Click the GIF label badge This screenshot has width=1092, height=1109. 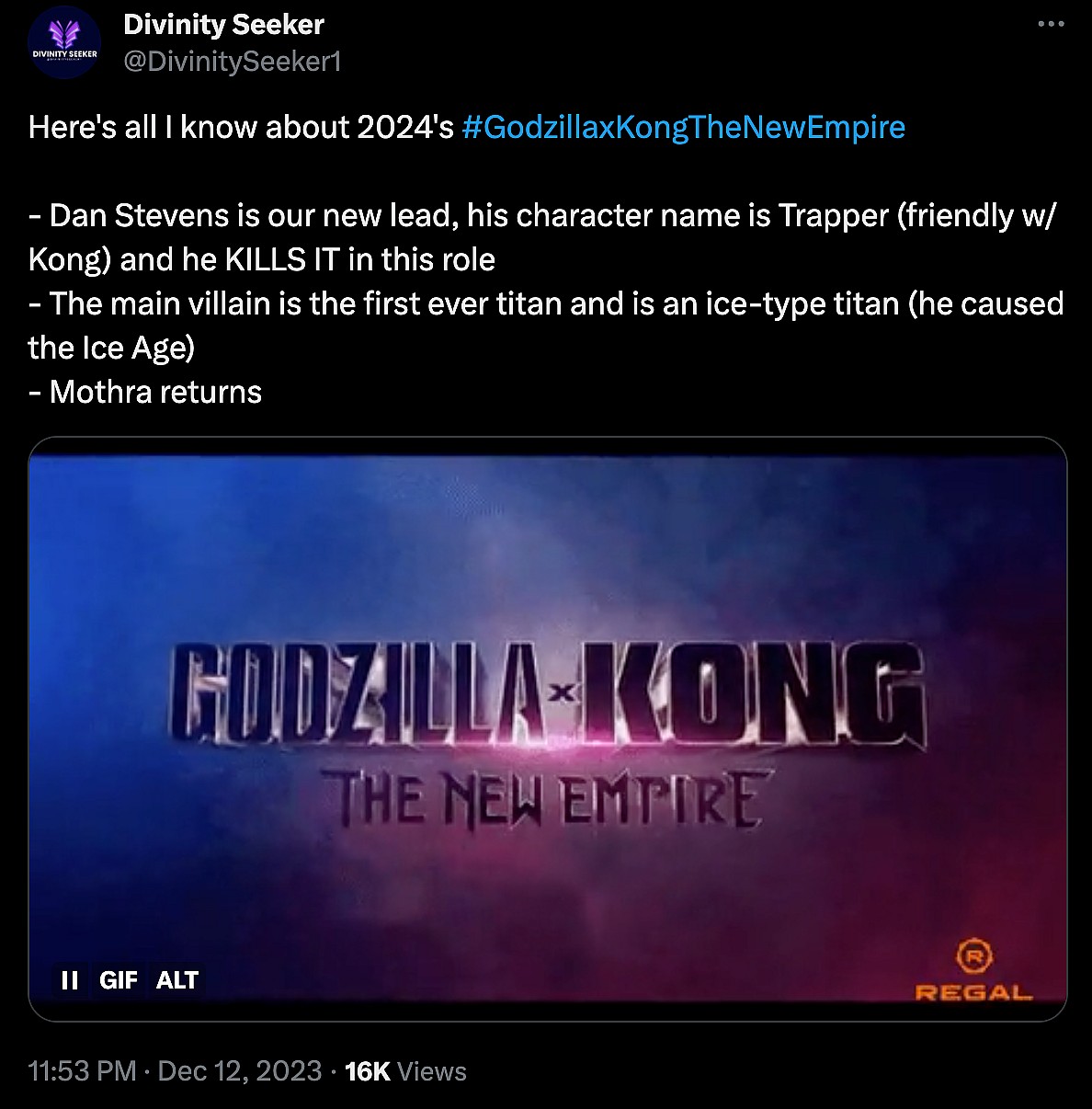[119, 980]
